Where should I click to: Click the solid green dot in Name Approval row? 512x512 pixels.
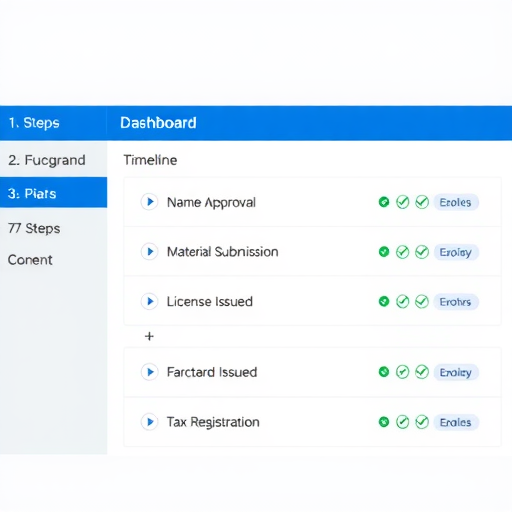(384, 202)
